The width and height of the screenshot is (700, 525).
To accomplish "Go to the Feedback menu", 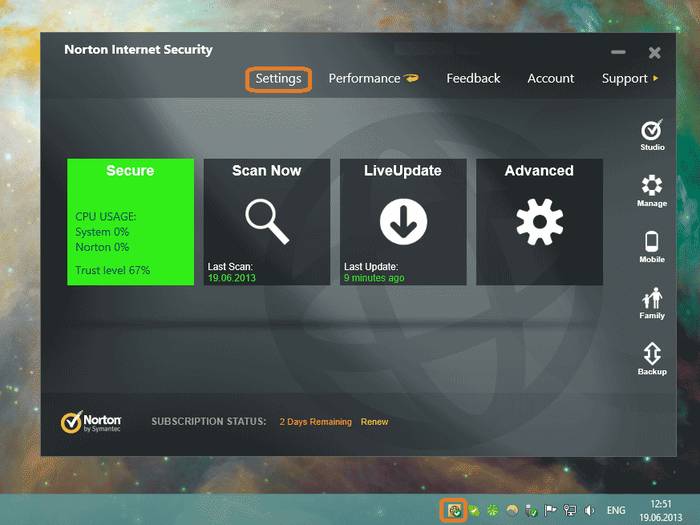I will pyautogui.click(x=473, y=79).
